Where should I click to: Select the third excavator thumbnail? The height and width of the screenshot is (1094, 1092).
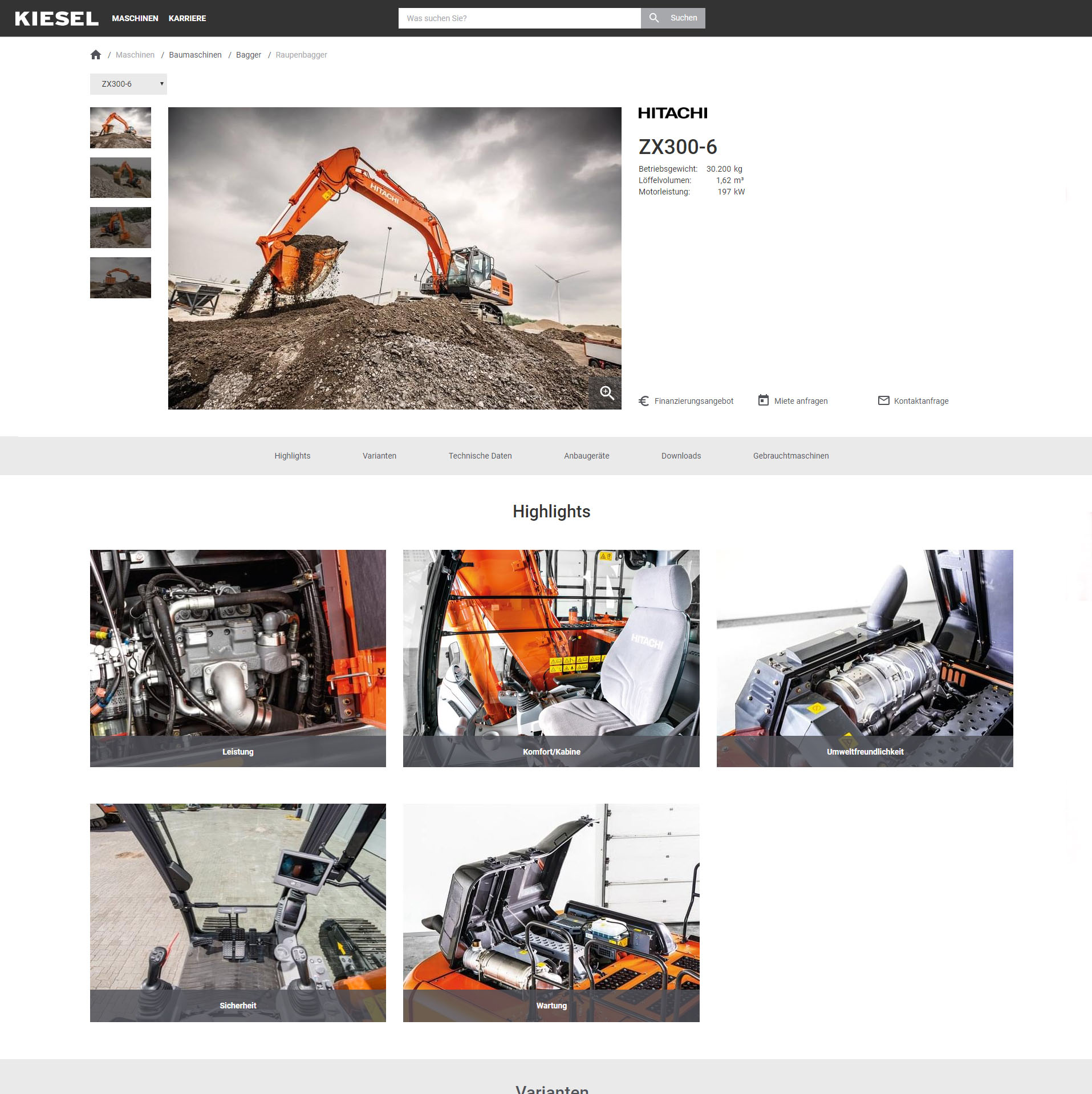pos(120,228)
